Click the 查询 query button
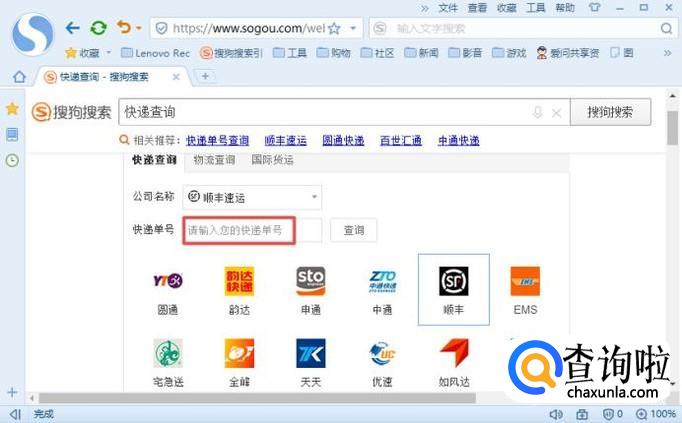This screenshot has width=682, height=423. tap(354, 231)
